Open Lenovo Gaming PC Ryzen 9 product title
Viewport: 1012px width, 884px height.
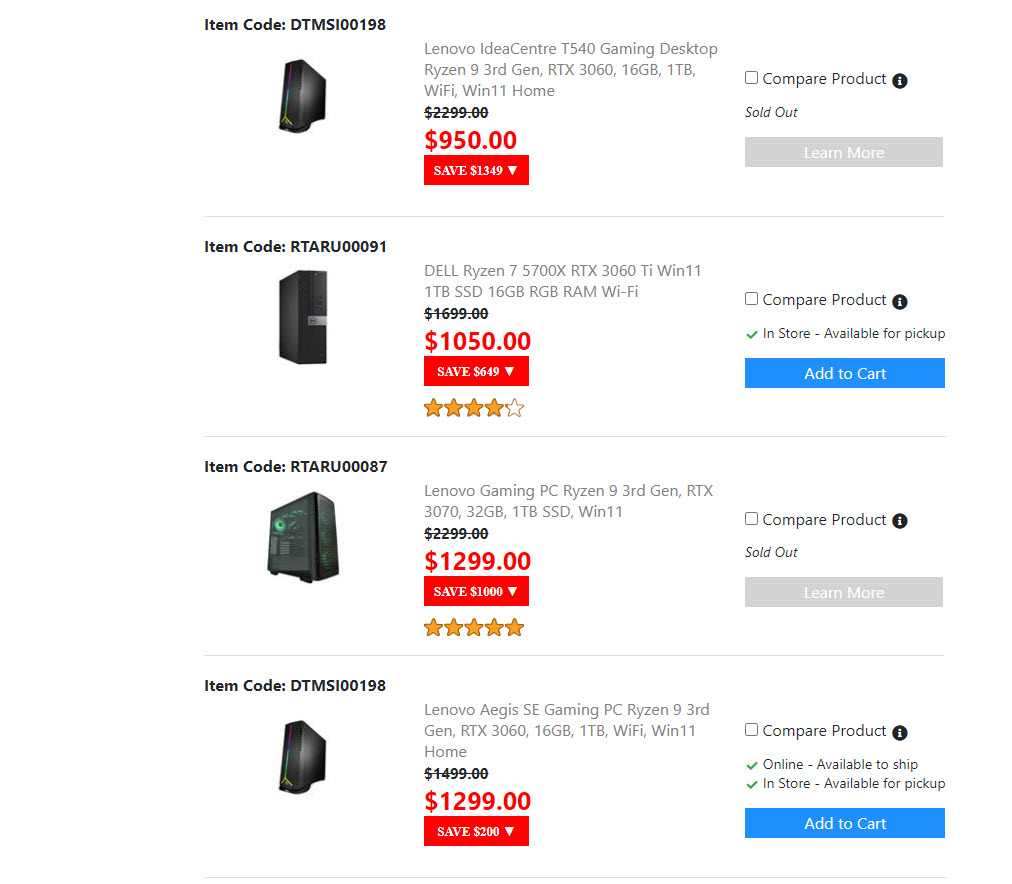[x=568, y=501]
